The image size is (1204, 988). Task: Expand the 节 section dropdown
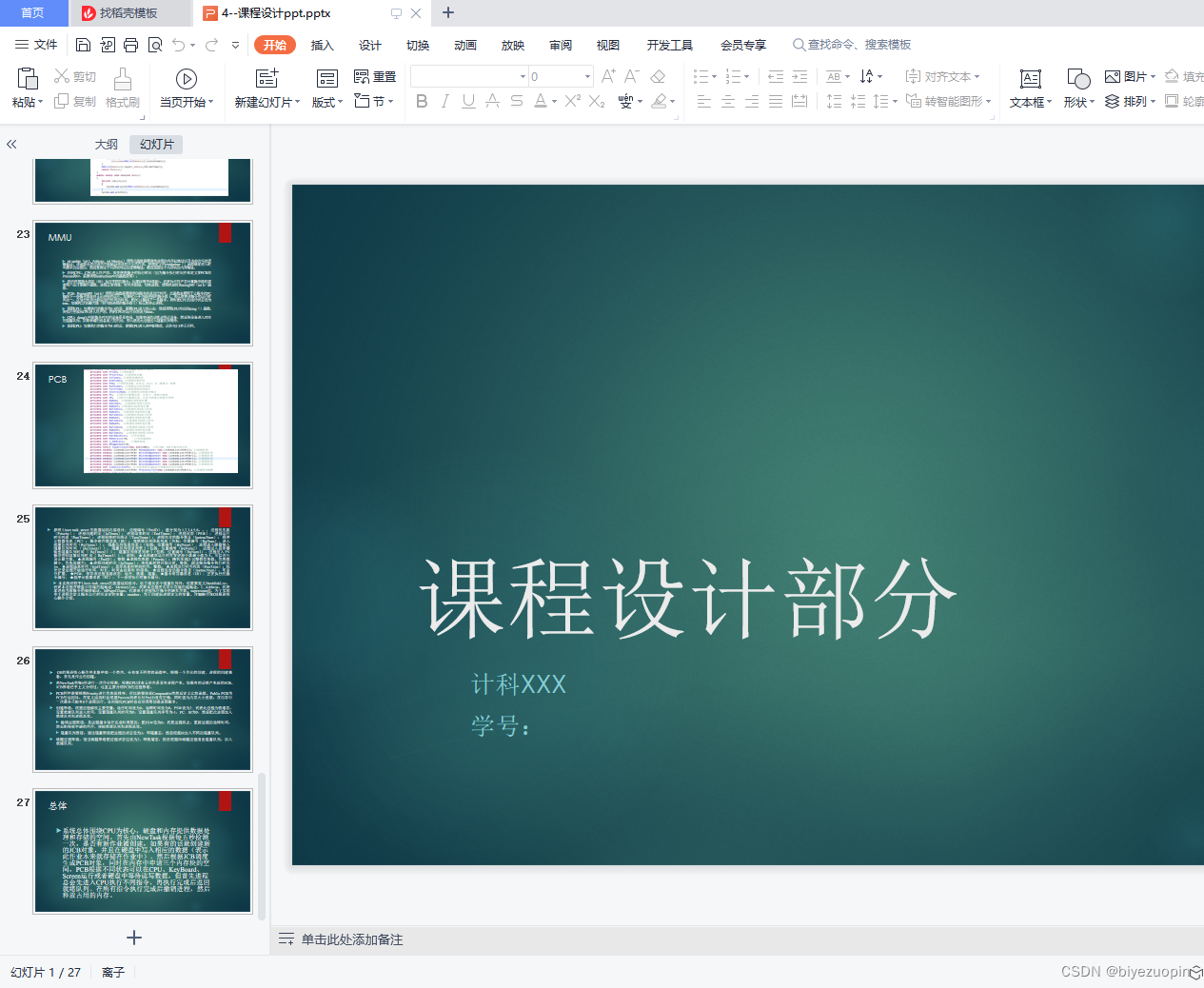point(374,102)
